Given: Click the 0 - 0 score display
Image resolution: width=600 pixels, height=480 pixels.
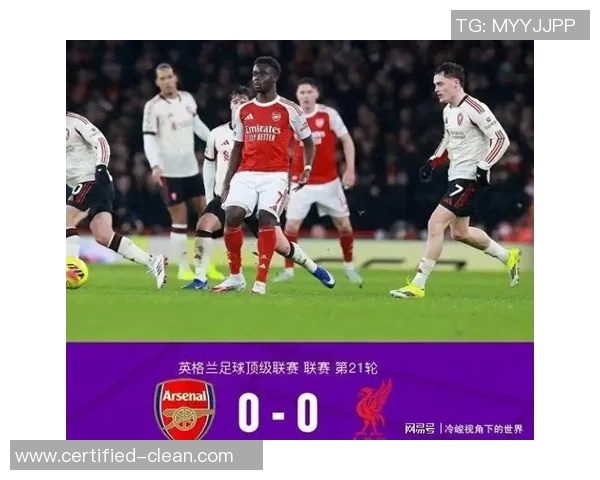Looking at the screenshot, I should click(278, 413).
